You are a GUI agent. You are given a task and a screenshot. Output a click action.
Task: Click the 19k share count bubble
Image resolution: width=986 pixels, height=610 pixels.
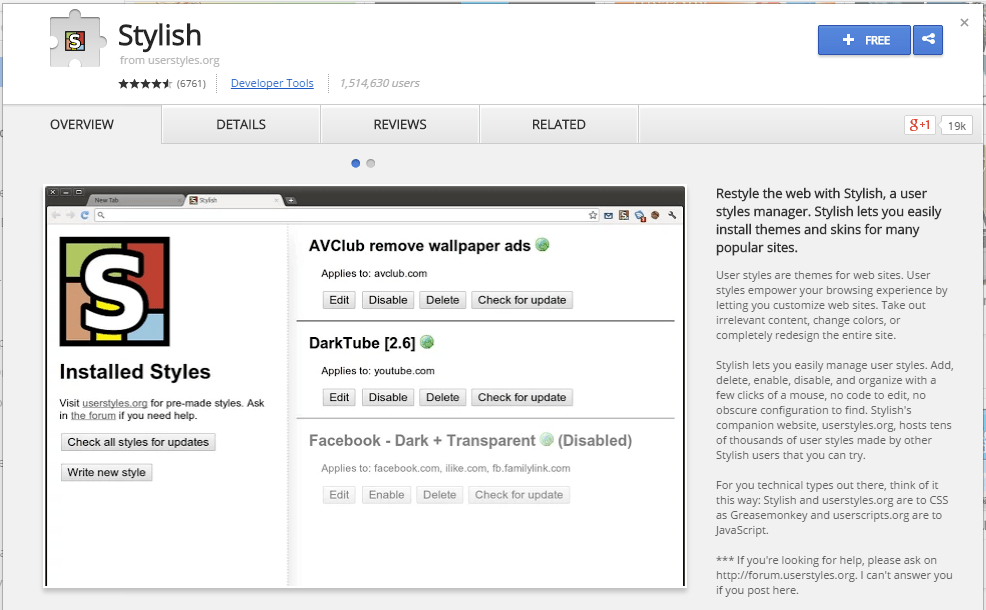[955, 124]
